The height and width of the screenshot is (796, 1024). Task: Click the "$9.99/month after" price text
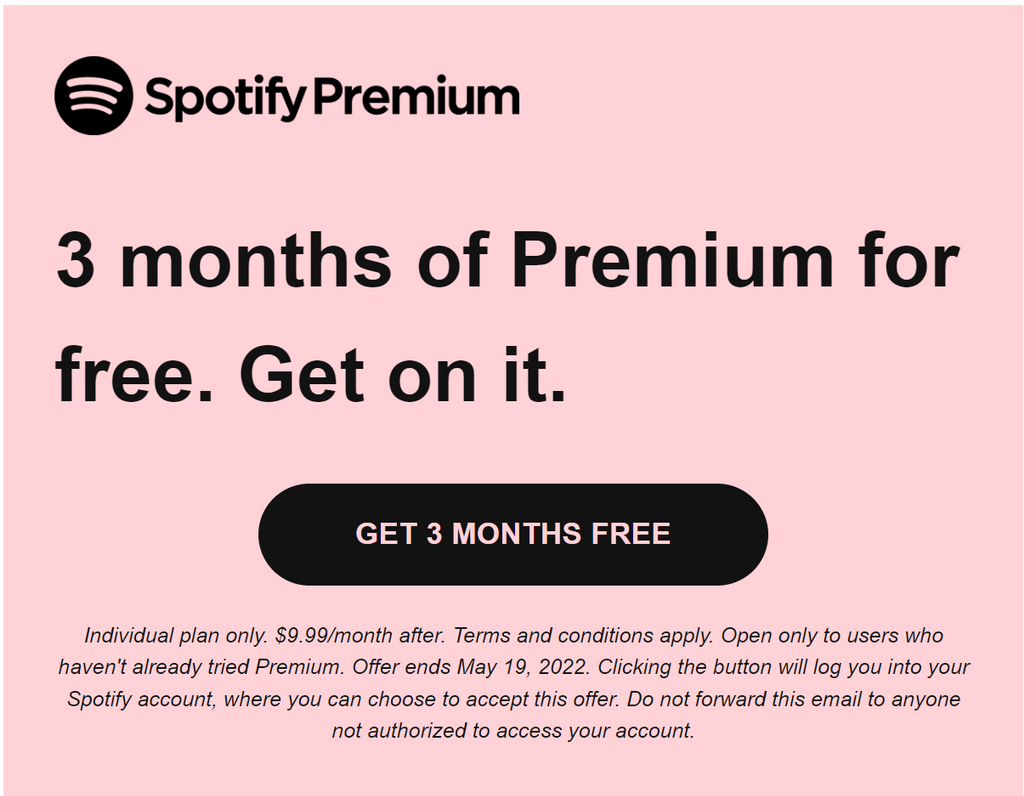click(x=360, y=635)
